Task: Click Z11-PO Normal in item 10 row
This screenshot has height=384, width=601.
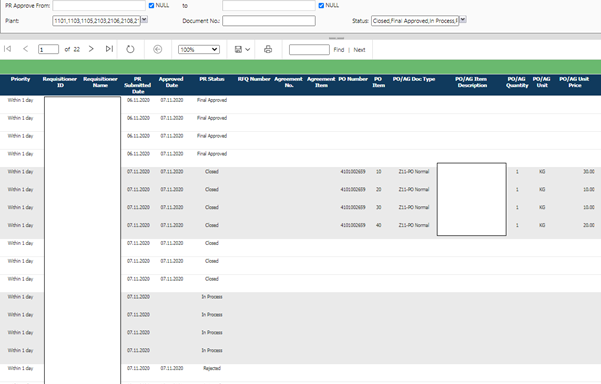Action: (x=414, y=172)
